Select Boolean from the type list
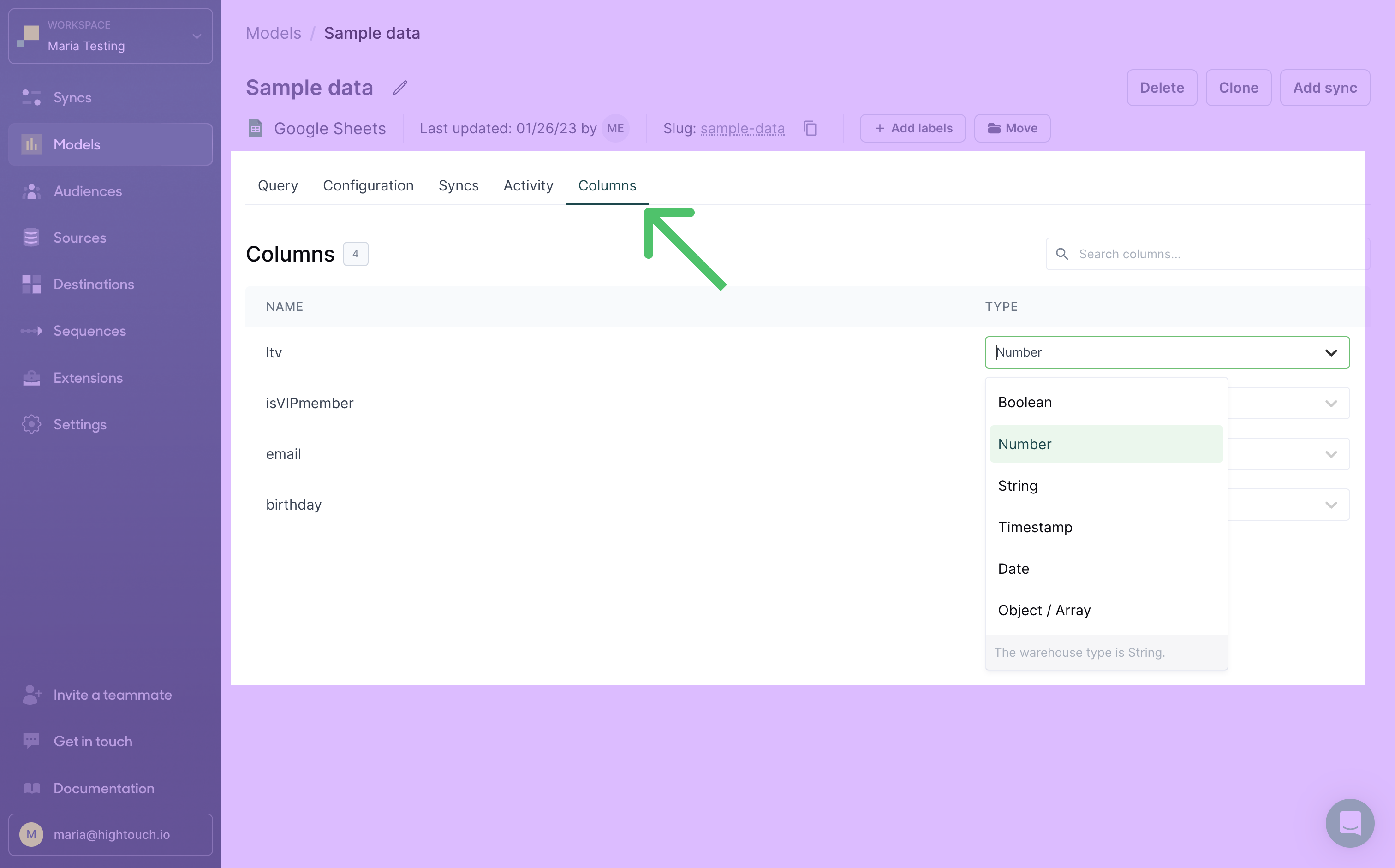Image resolution: width=1395 pixels, height=868 pixels. click(x=1025, y=401)
